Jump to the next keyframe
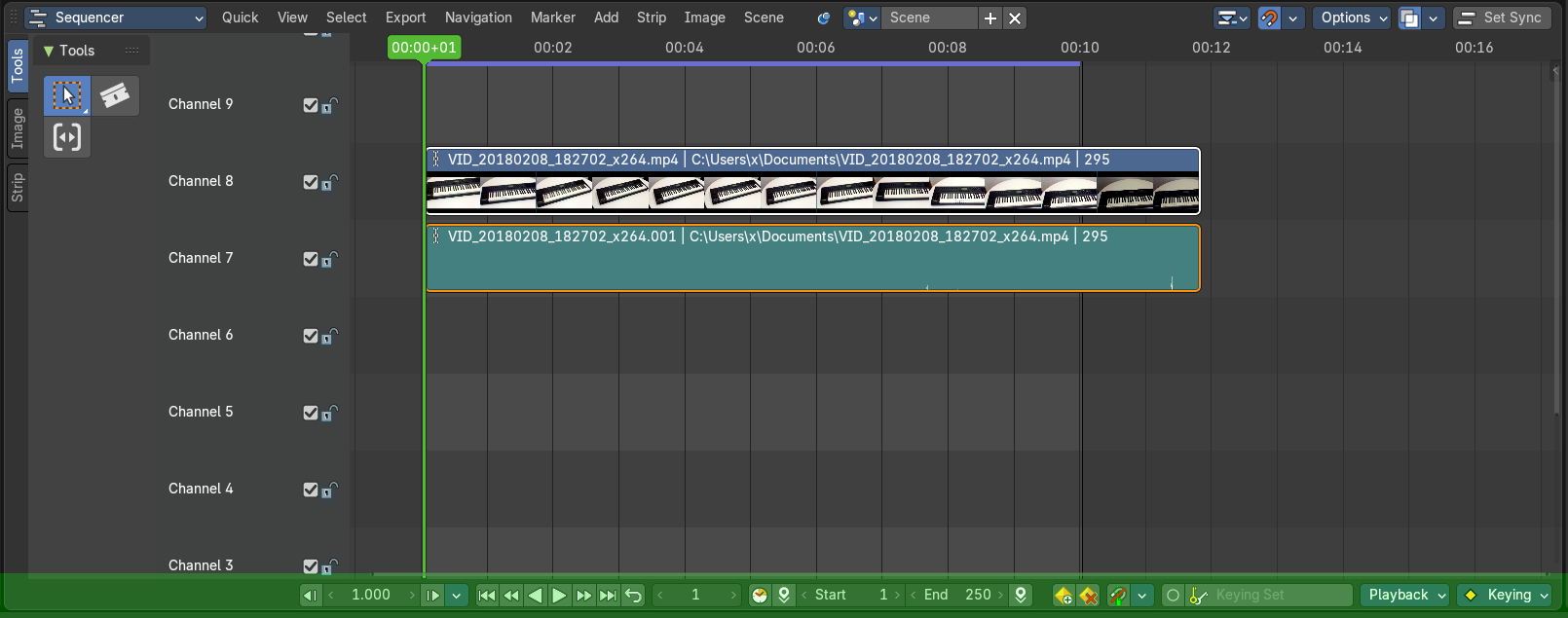This screenshot has width=1568, height=618. (x=583, y=595)
